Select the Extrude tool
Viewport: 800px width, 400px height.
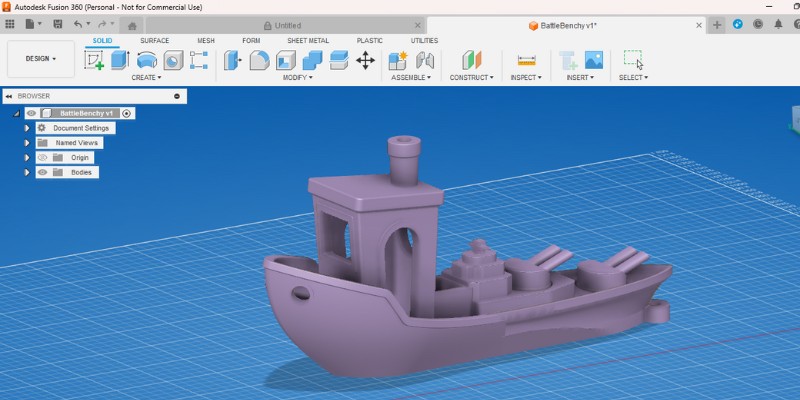coord(120,60)
